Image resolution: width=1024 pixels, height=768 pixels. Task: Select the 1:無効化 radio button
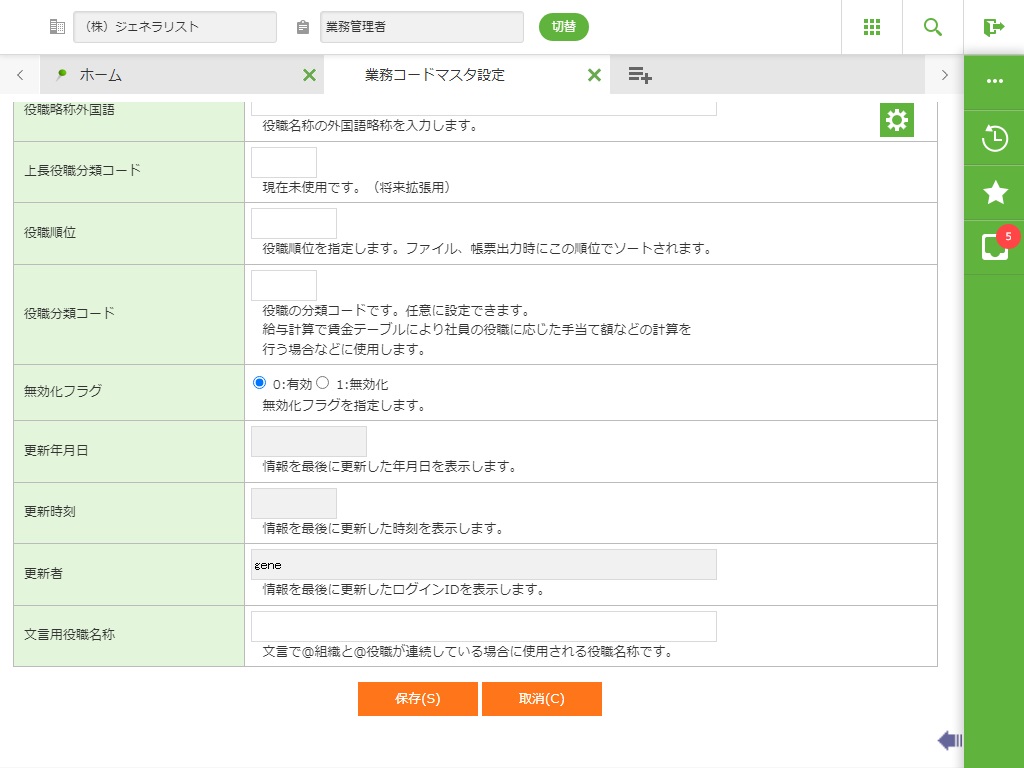pyautogui.click(x=323, y=383)
